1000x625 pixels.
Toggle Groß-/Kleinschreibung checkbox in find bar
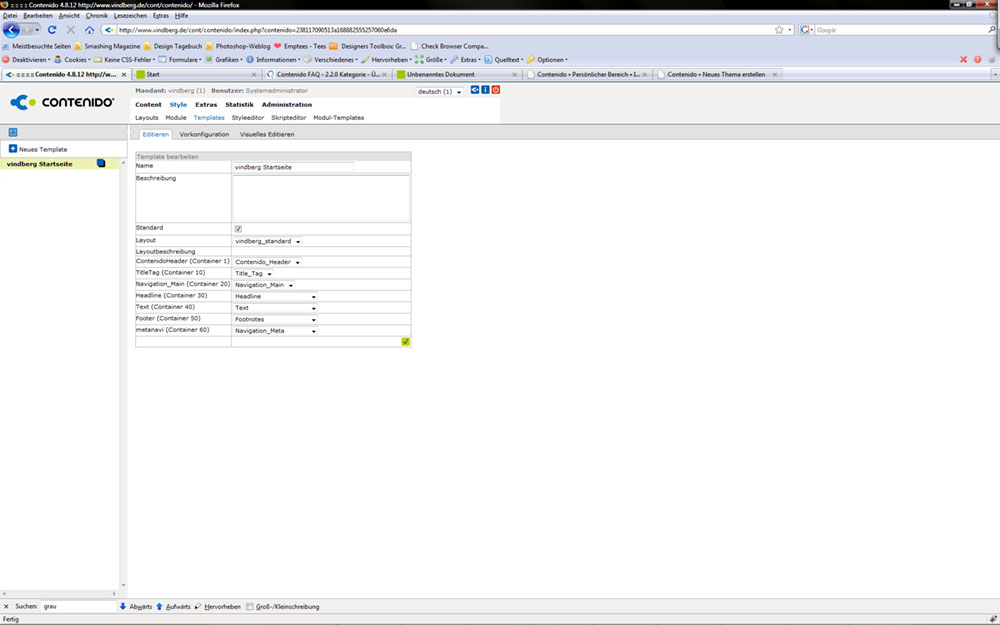click(251, 607)
